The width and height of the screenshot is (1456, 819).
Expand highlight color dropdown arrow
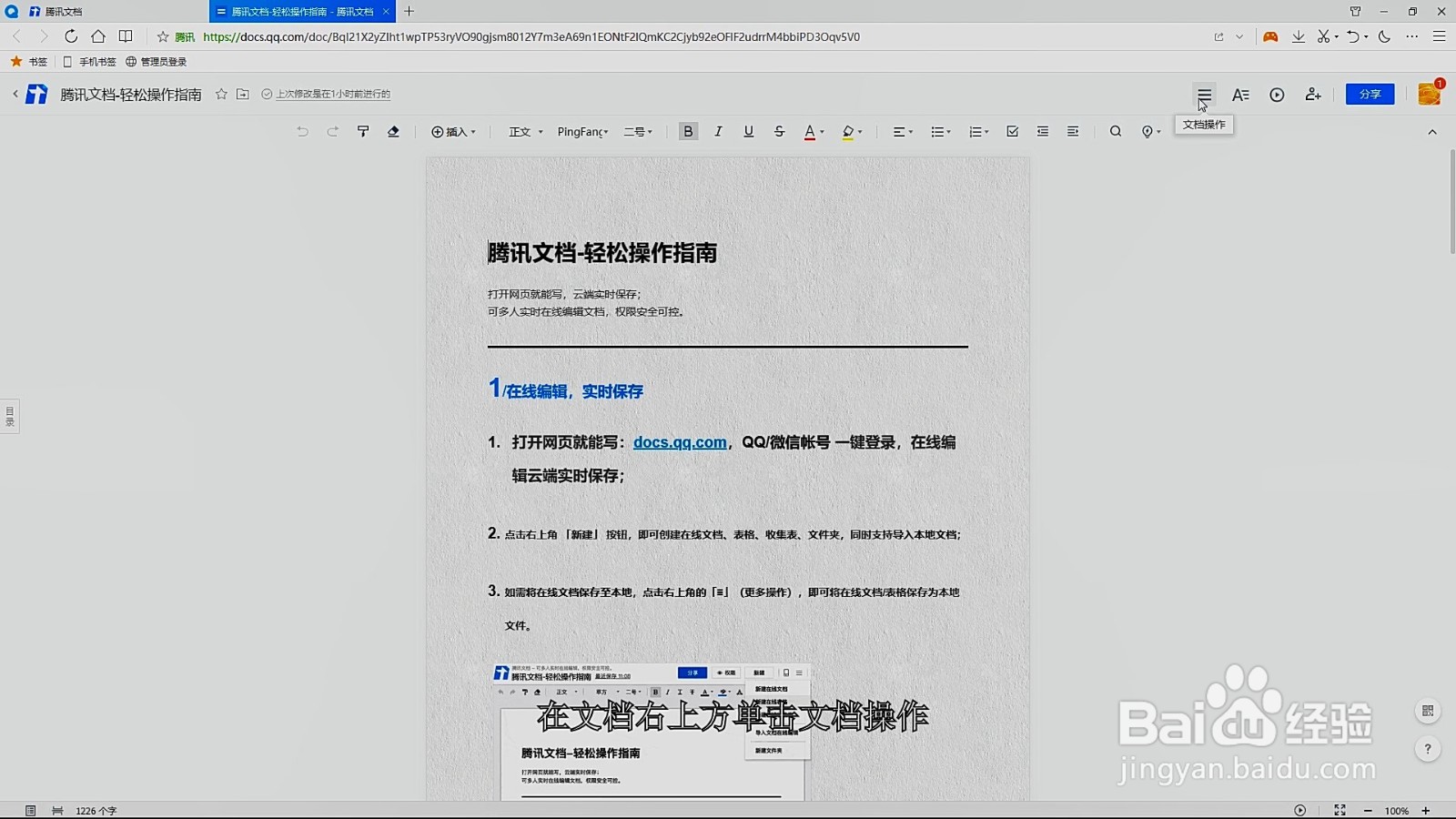pyautogui.click(x=860, y=133)
